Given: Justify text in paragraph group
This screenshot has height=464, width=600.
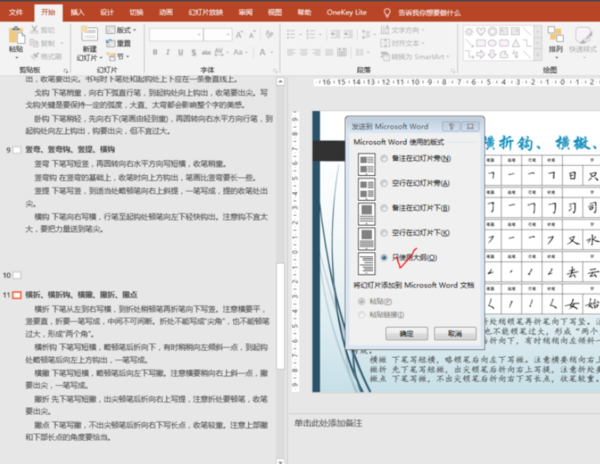Looking at the screenshot, I should coord(329,52).
